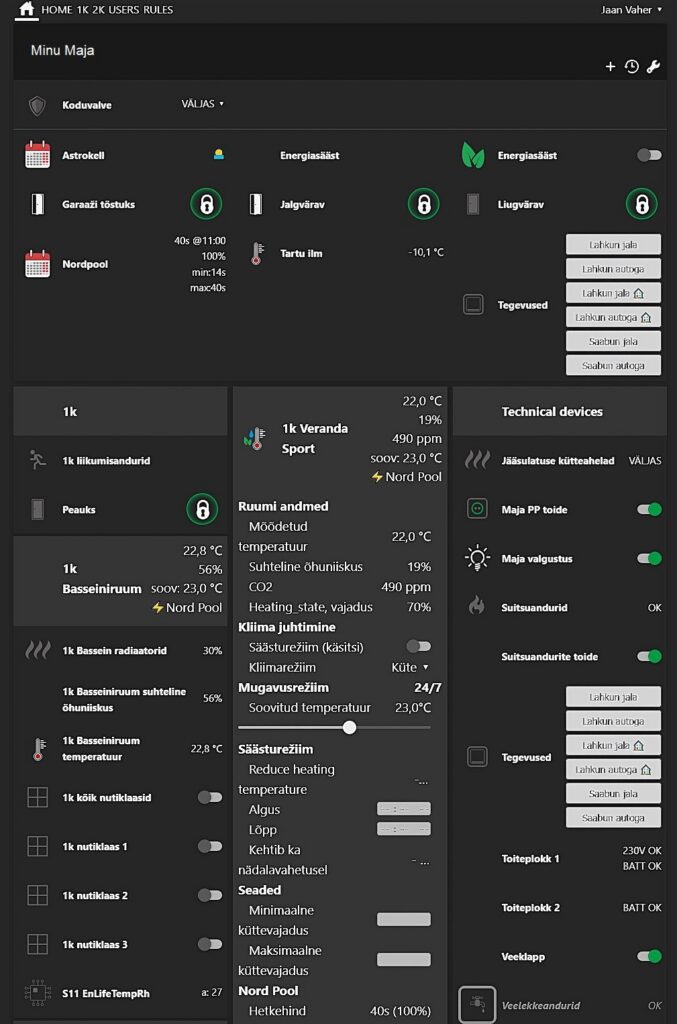The image size is (677, 1024).
Task: Click the plus icon to add item
Action: click(610, 67)
